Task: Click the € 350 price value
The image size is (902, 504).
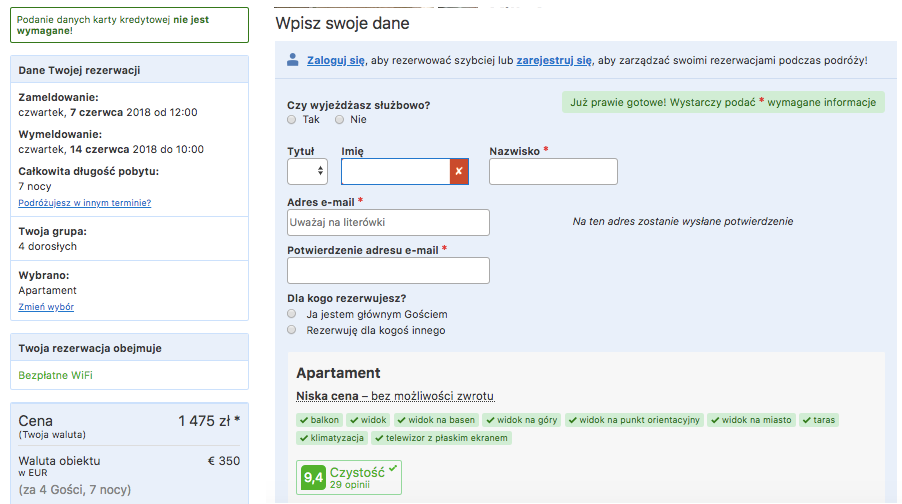Action: tap(224, 461)
